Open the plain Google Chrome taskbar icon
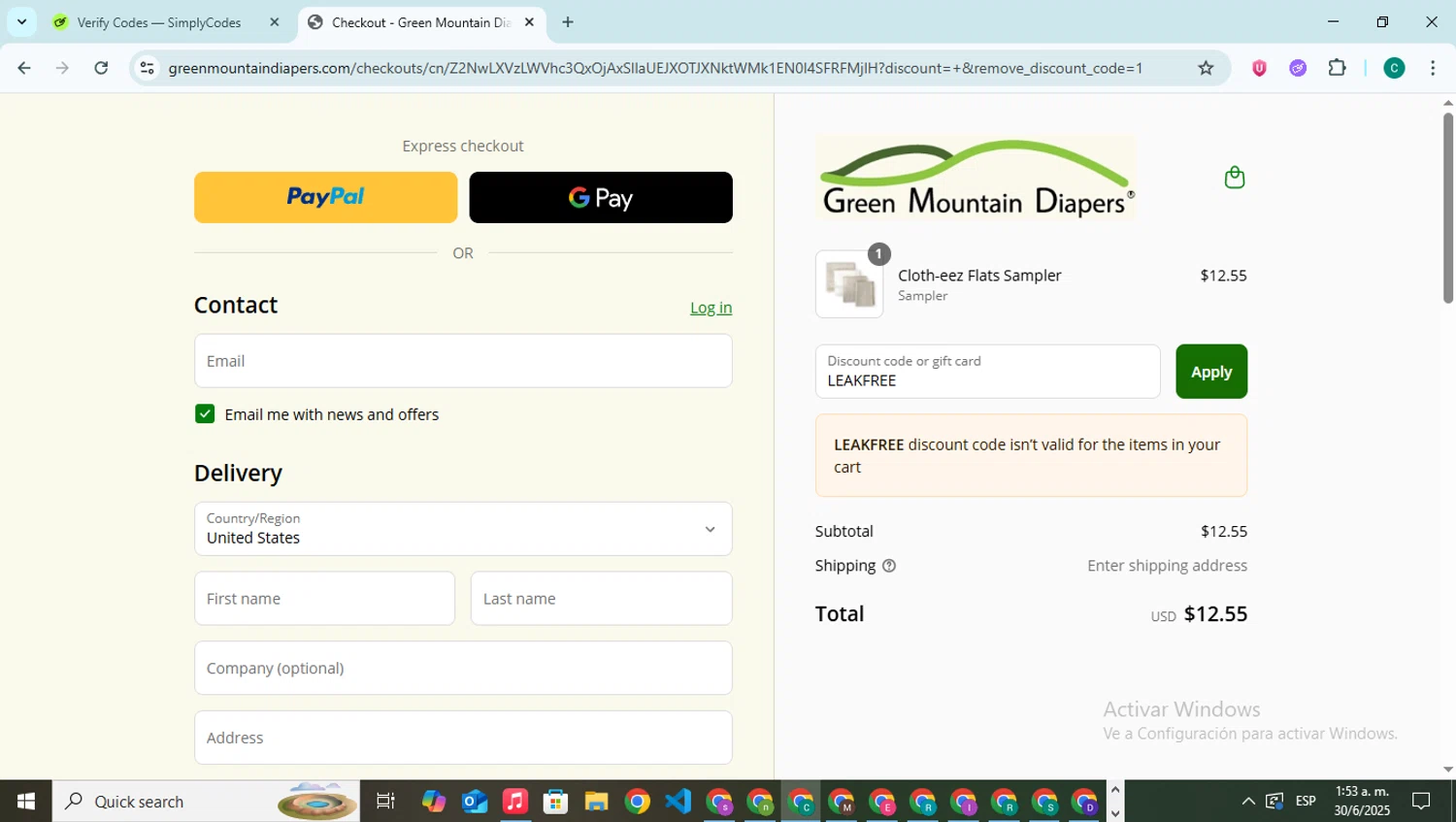 [638, 802]
